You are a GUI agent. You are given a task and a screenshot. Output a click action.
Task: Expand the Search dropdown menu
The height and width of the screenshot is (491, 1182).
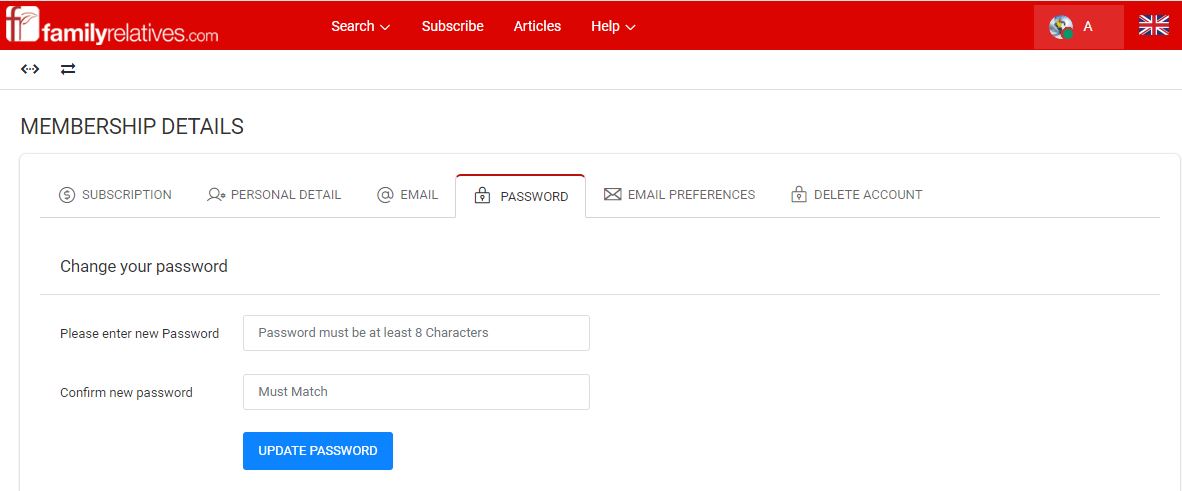[x=360, y=26]
